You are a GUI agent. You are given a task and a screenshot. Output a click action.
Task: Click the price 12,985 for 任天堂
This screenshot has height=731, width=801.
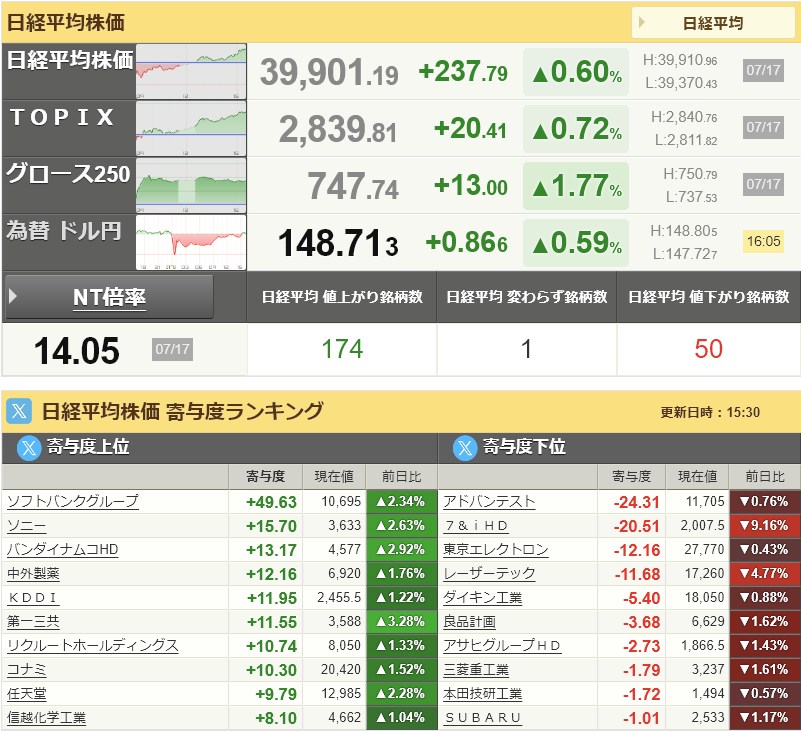(x=341, y=693)
